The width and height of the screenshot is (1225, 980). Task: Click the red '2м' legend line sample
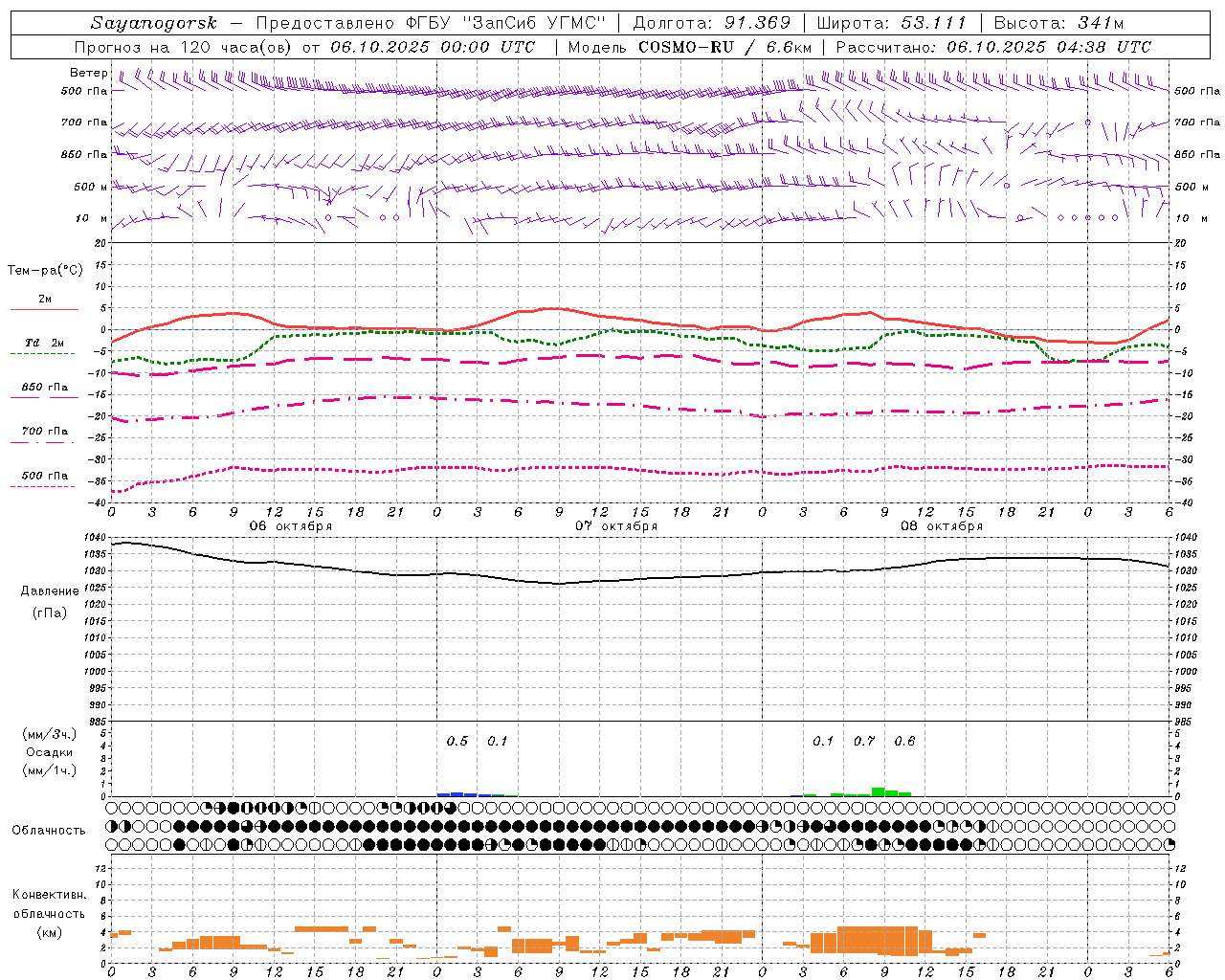[44, 310]
